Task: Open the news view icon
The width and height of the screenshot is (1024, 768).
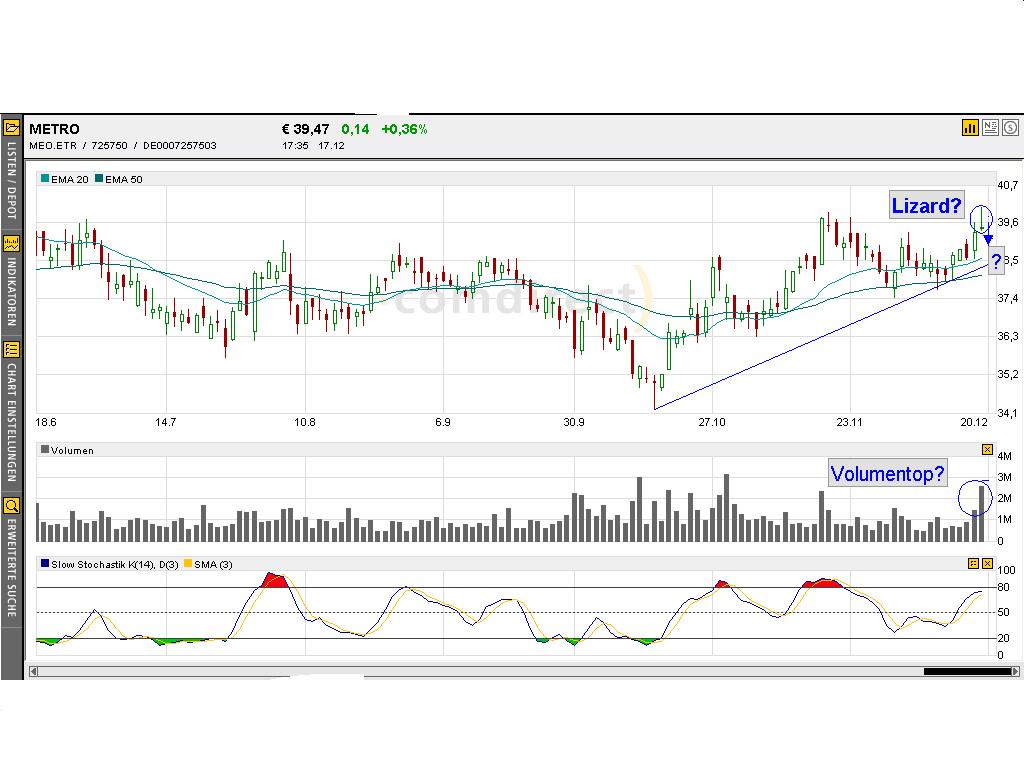Action: point(990,127)
